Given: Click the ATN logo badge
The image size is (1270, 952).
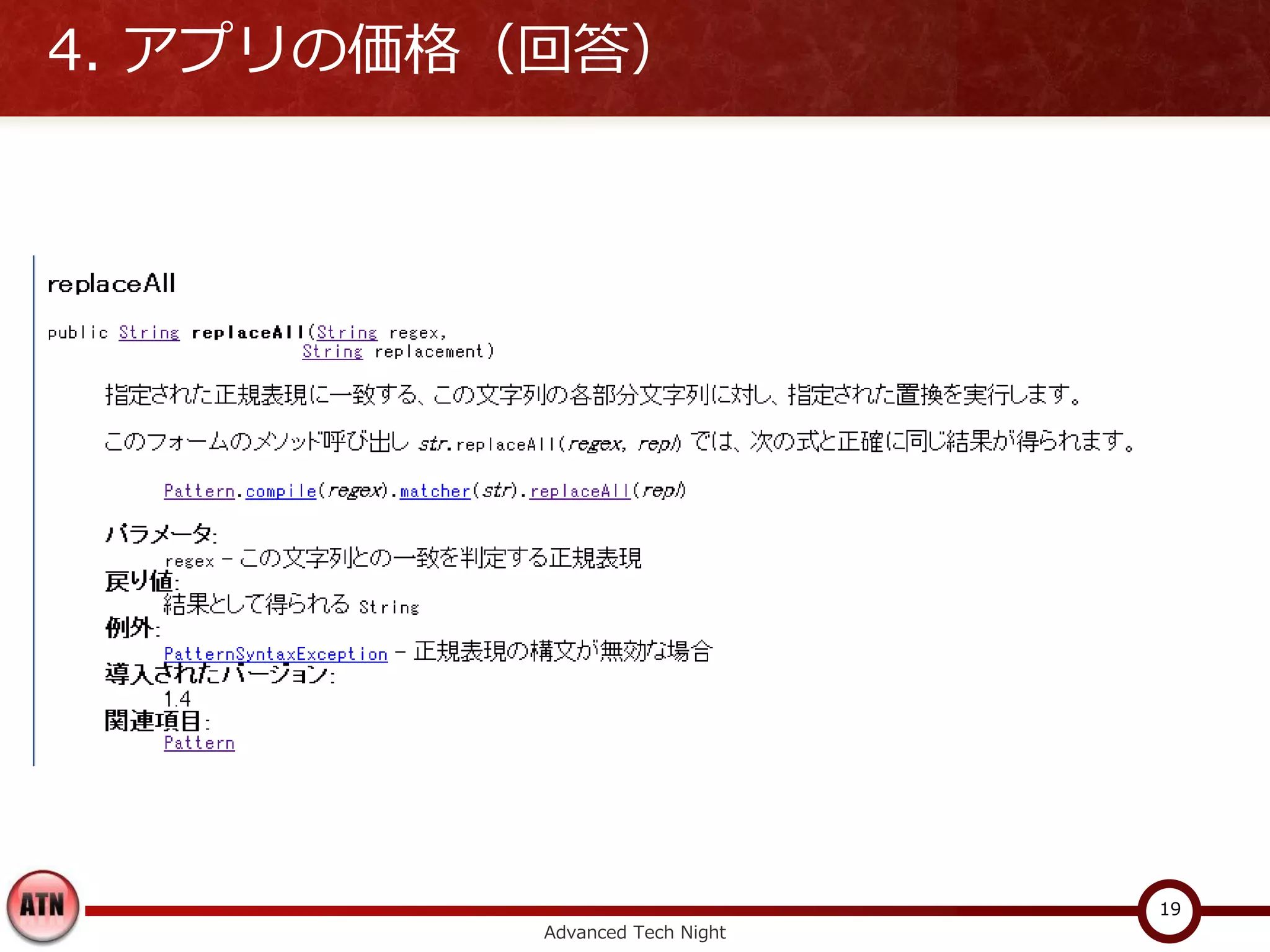Looking at the screenshot, I should [43, 906].
